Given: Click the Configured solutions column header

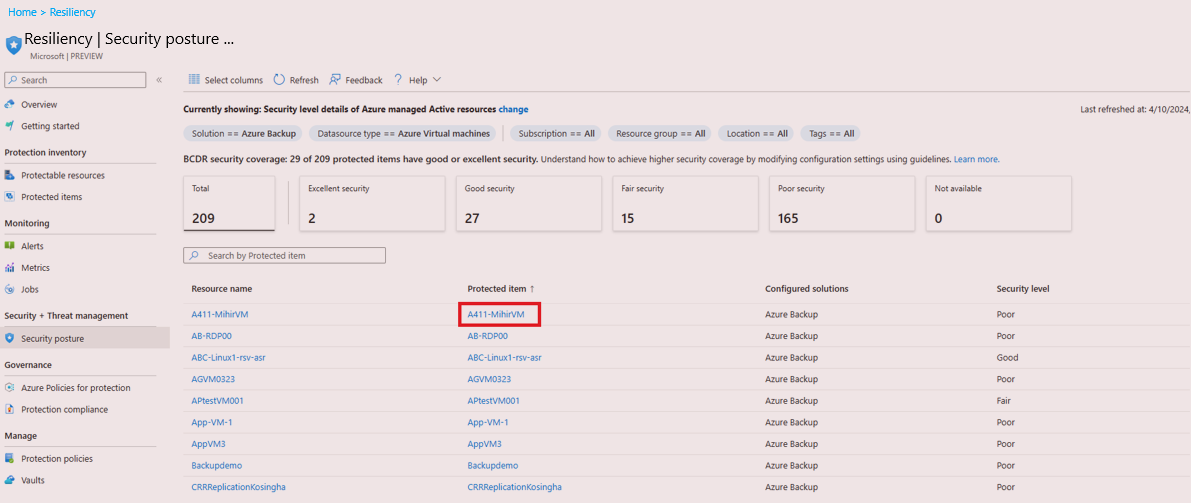Looking at the screenshot, I should (807, 289).
